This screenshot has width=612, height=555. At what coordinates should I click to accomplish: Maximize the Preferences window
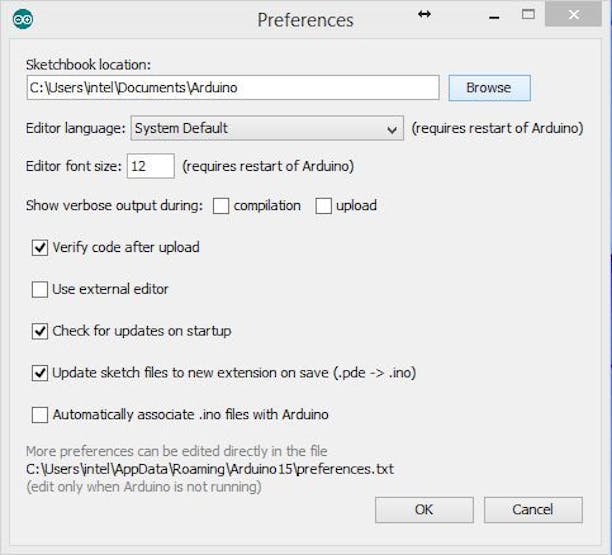[x=528, y=15]
